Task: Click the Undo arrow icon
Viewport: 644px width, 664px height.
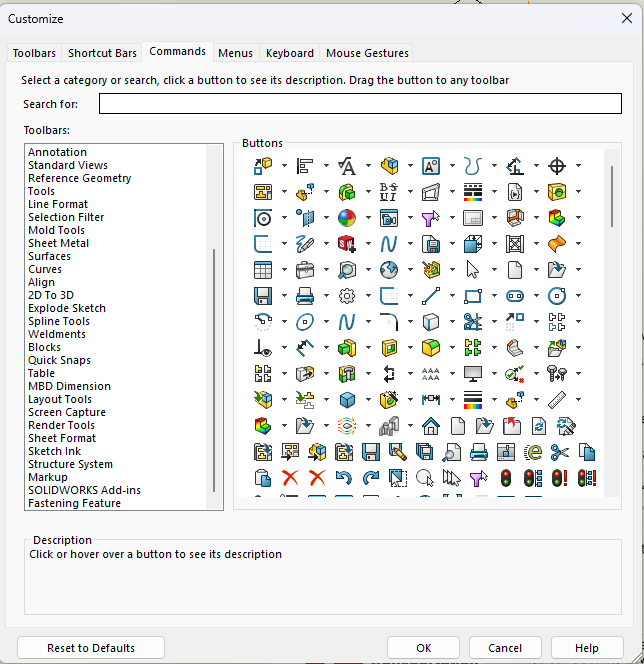Action: pos(344,478)
